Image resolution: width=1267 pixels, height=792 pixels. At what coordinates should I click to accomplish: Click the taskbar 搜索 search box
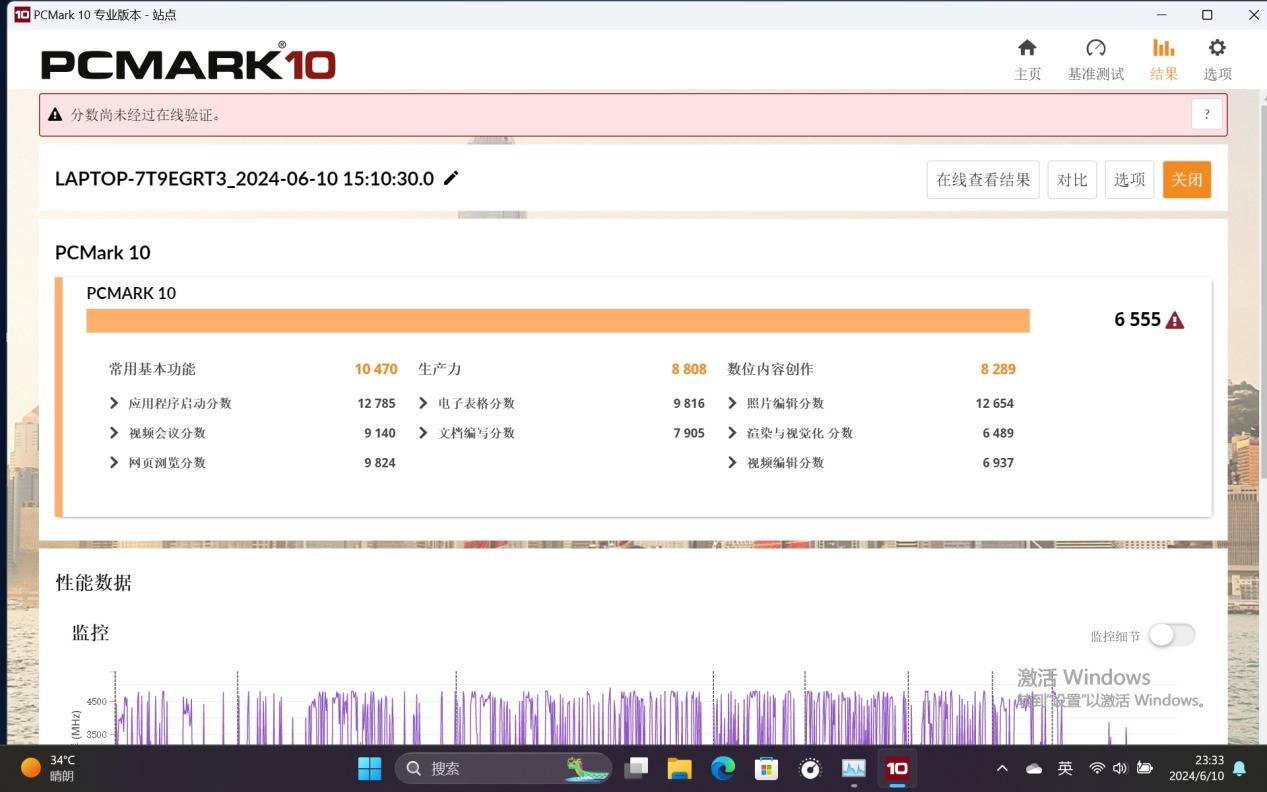pyautogui.click(x=503, y=768)
